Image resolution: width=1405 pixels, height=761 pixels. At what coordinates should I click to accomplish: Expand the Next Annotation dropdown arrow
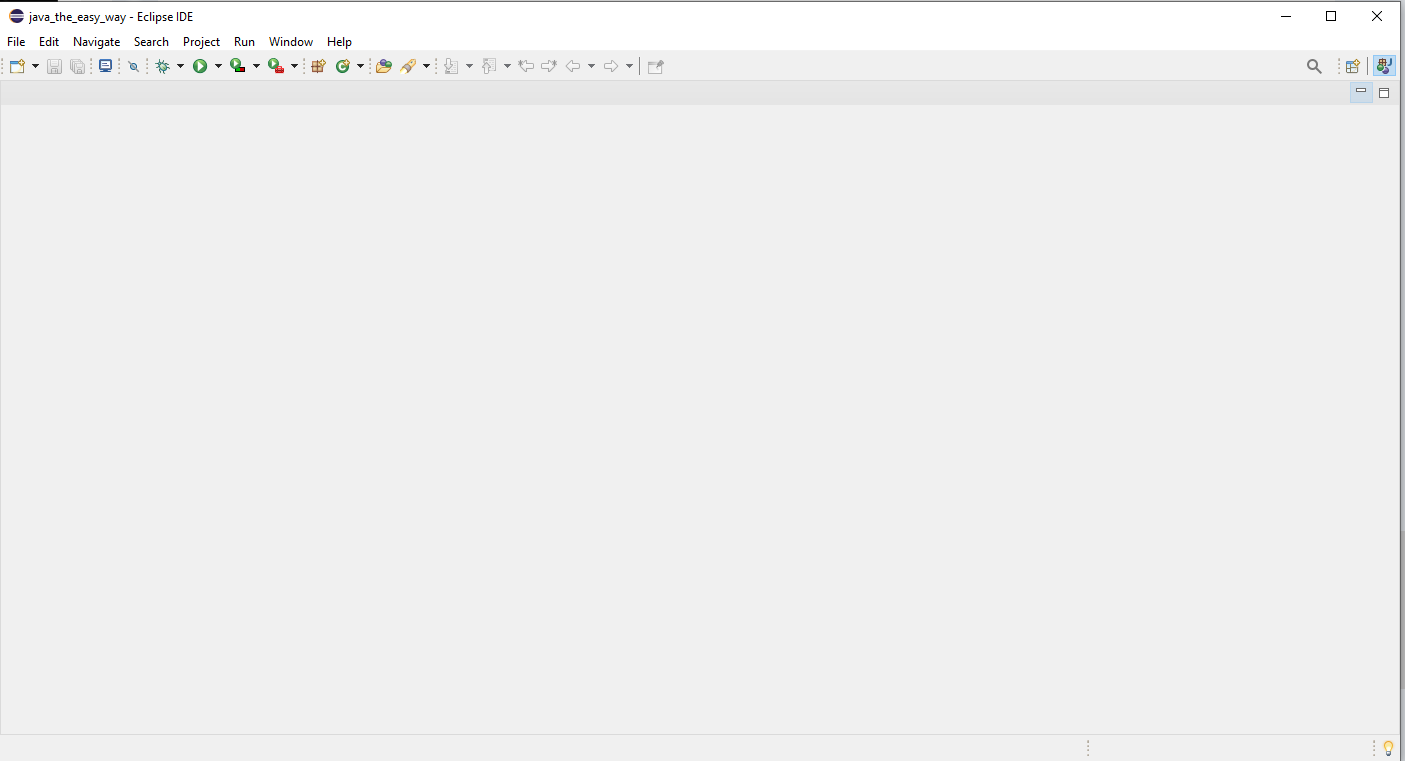pyautogui.click(x=469, y=66)
